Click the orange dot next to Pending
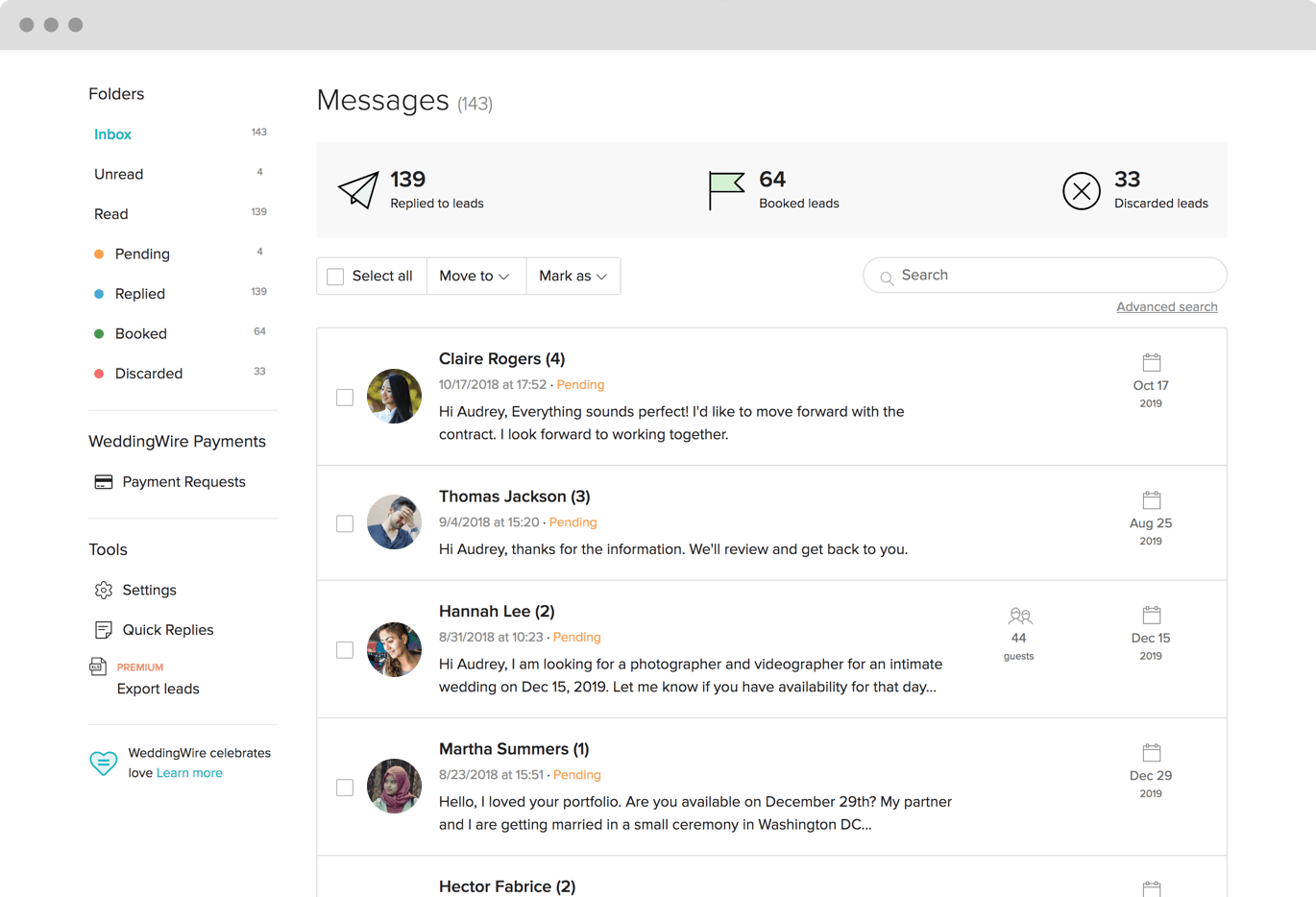 tap(99, 255)
